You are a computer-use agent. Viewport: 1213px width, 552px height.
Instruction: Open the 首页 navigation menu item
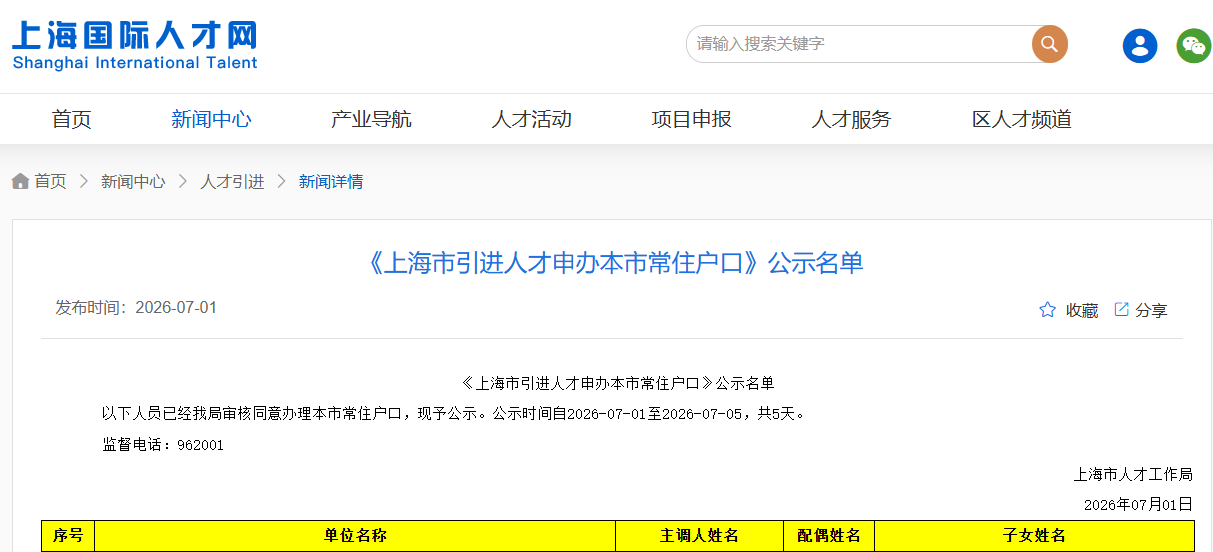click(72, 119)
